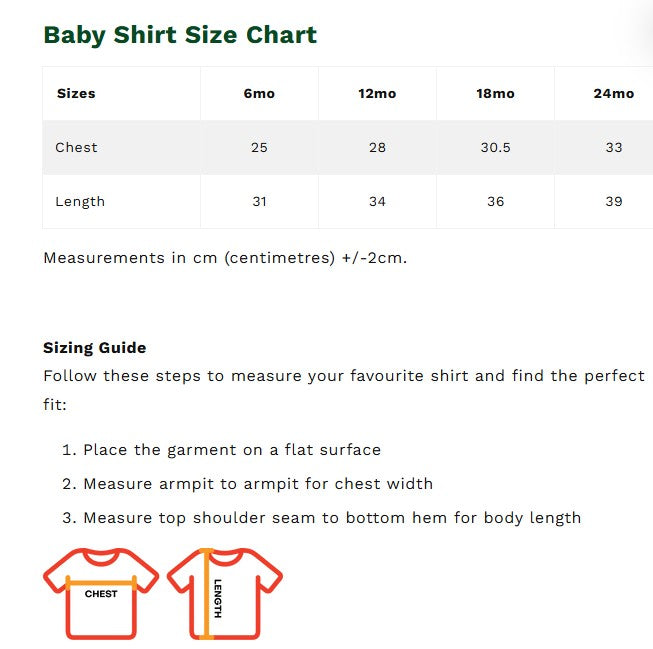Screen dimensions: 653x649
Task: Click the 18mo chest value 30.5
Action: click(x=495, y=148)
